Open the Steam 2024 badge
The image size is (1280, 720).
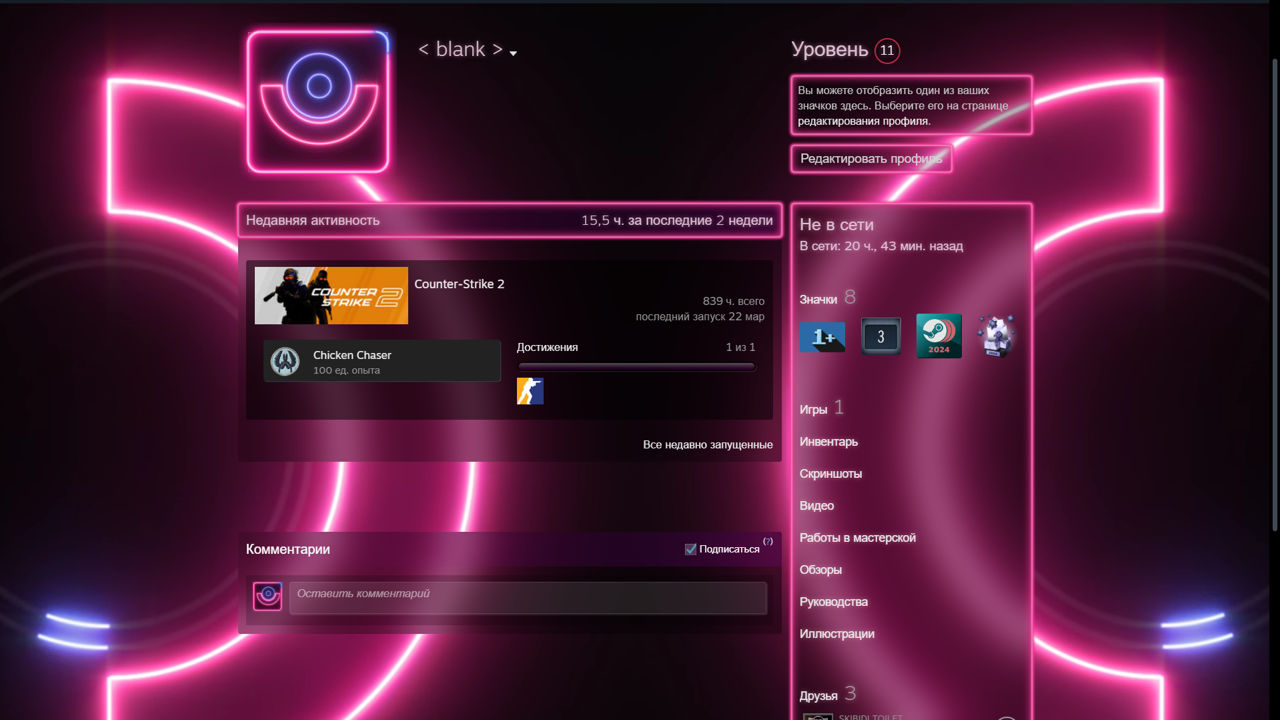(x=938, y=337)
